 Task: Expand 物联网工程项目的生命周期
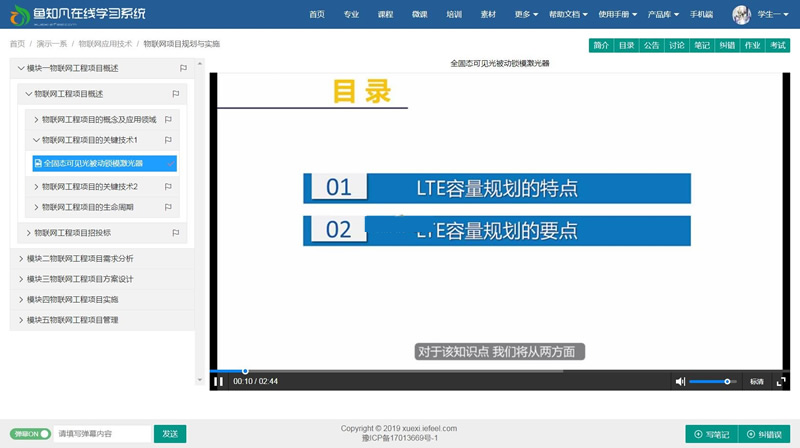(36, 207)
